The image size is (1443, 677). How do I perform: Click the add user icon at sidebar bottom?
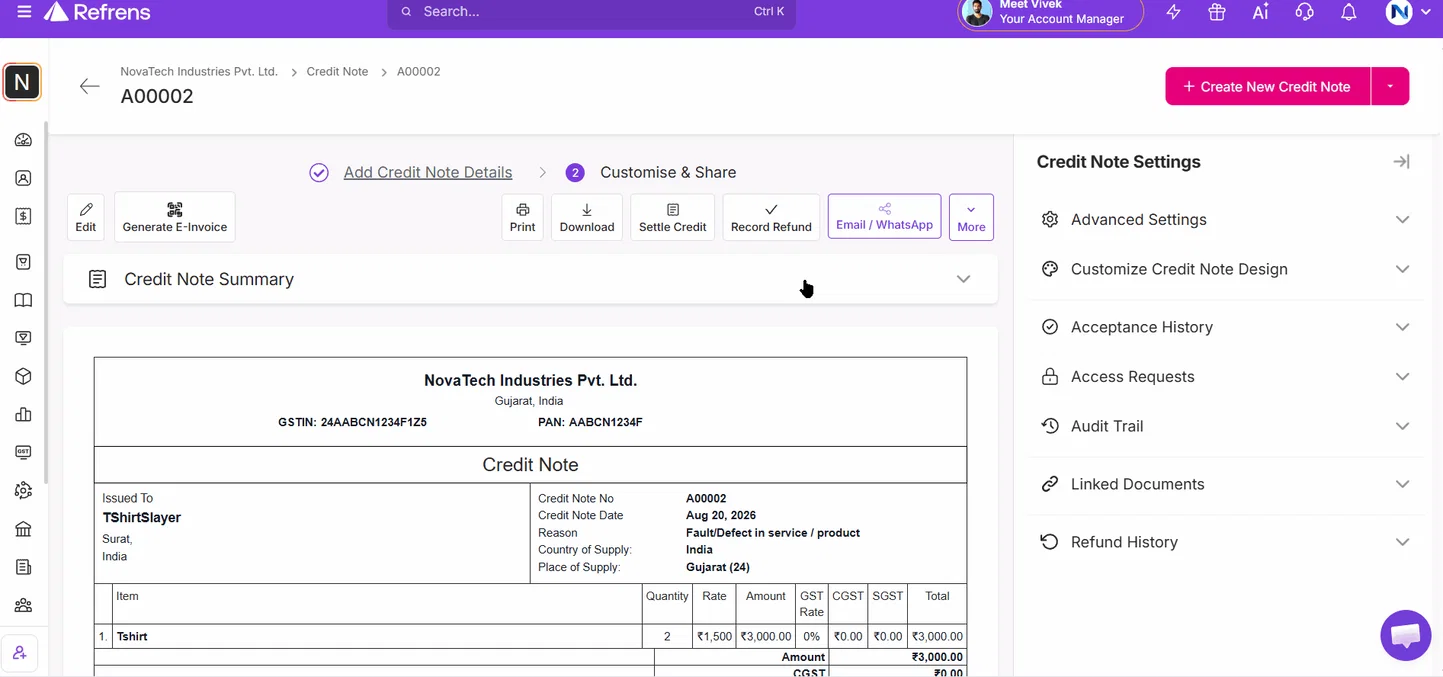coord(19,654)
